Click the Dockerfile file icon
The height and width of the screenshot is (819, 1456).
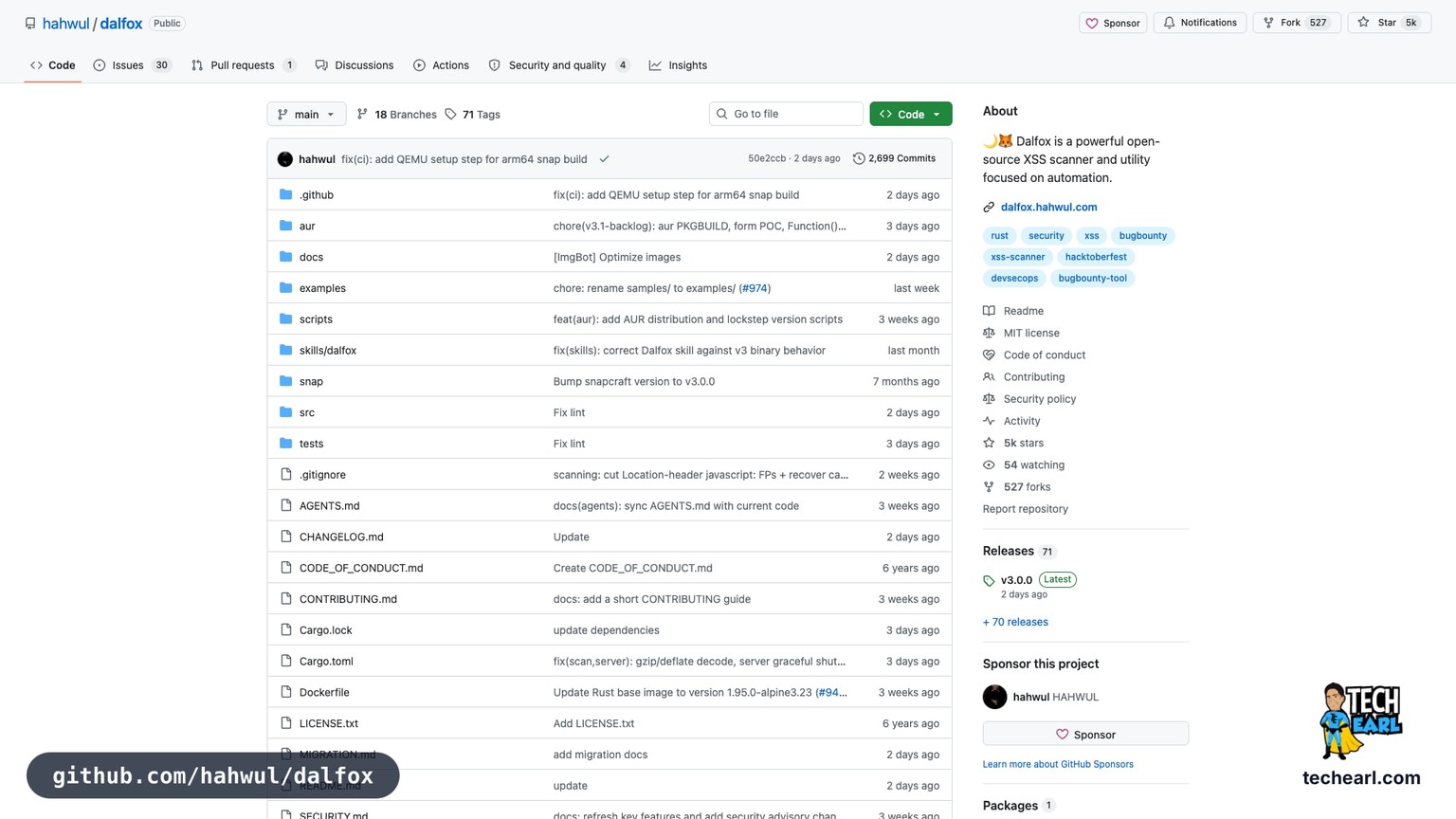(285, 692)
